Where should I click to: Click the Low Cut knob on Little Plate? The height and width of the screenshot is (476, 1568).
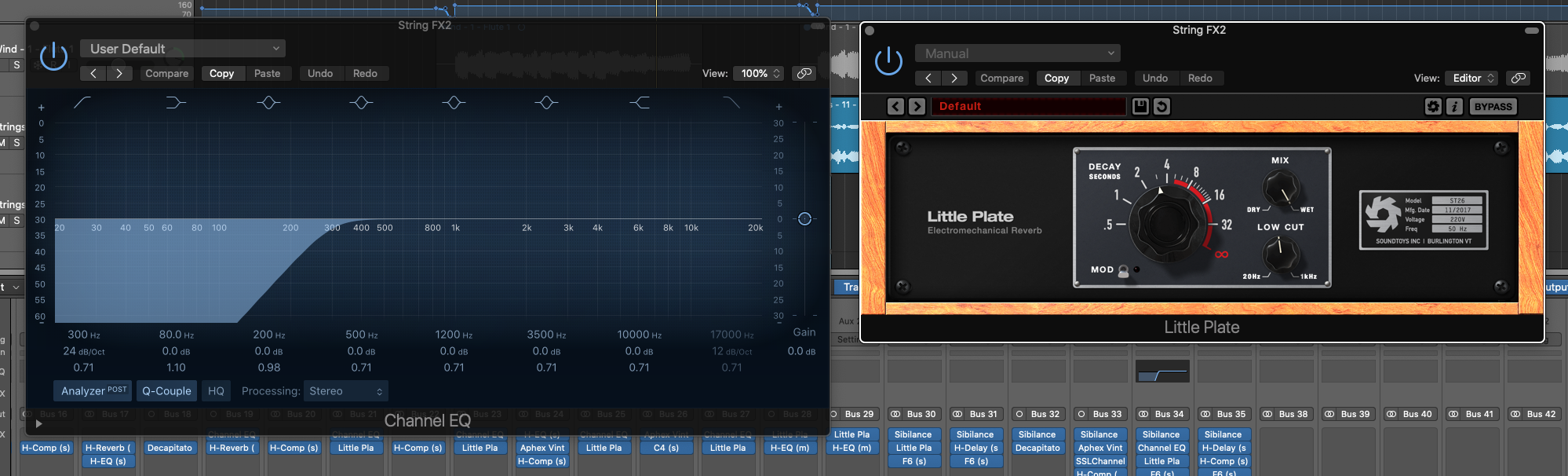(x=1280, y=254)
